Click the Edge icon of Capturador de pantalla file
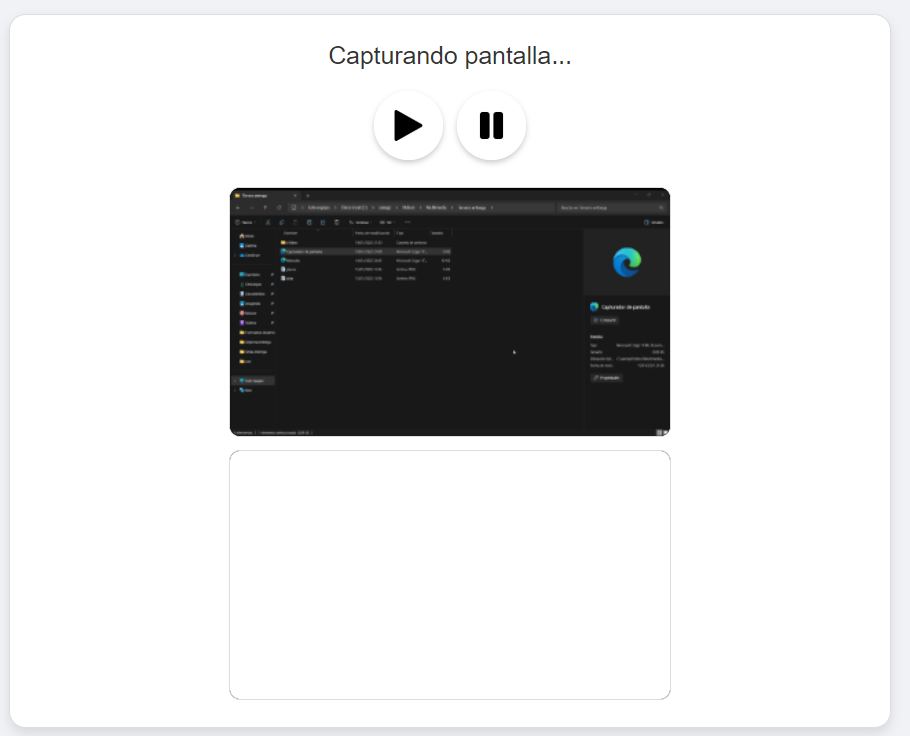This screenshot has height=736, width=910. pyautogui.click(x=285, y=252)
